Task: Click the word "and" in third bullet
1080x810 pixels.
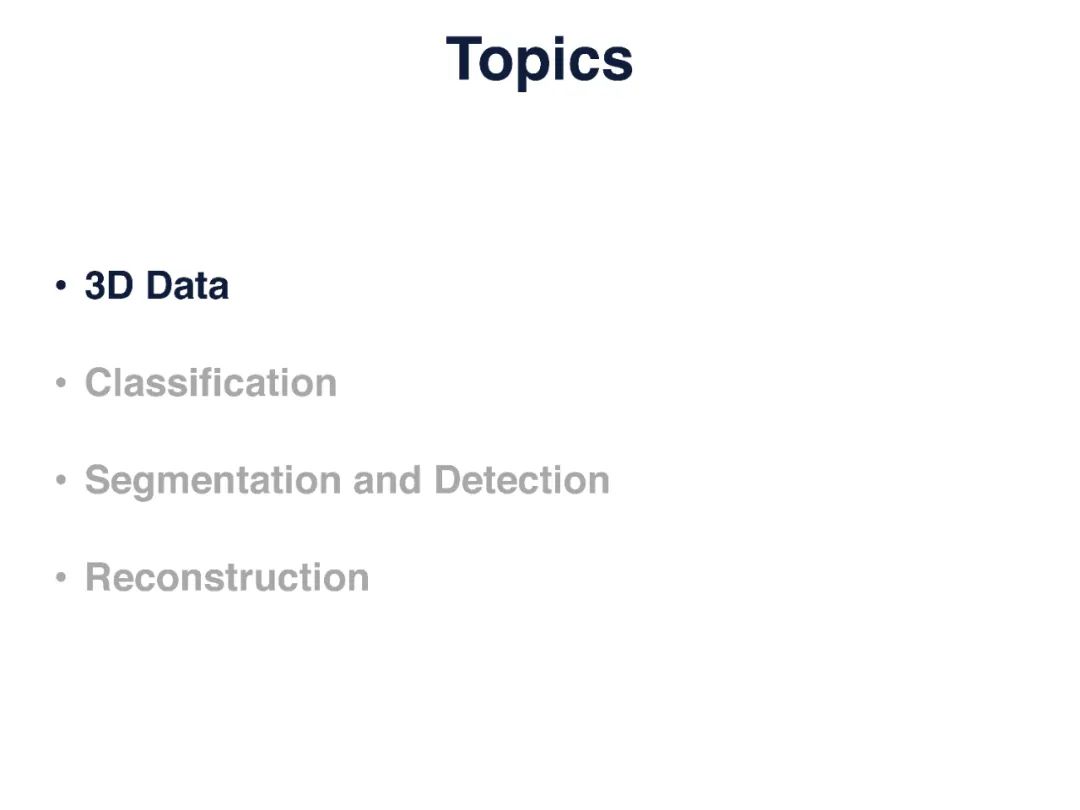Action: 388,480
